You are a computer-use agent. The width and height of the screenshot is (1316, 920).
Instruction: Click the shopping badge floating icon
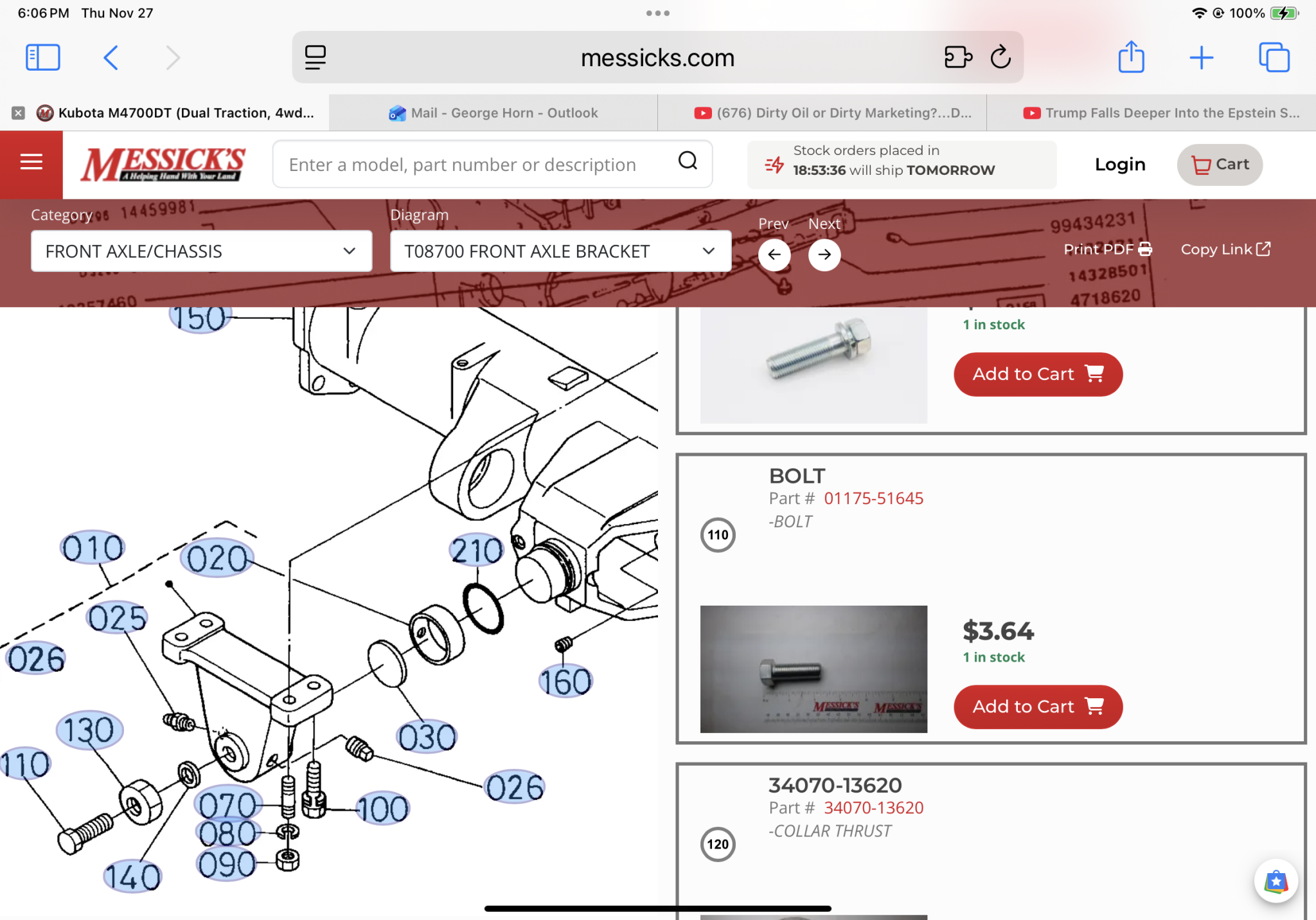pyautogui.click(x=1276, y=880)
